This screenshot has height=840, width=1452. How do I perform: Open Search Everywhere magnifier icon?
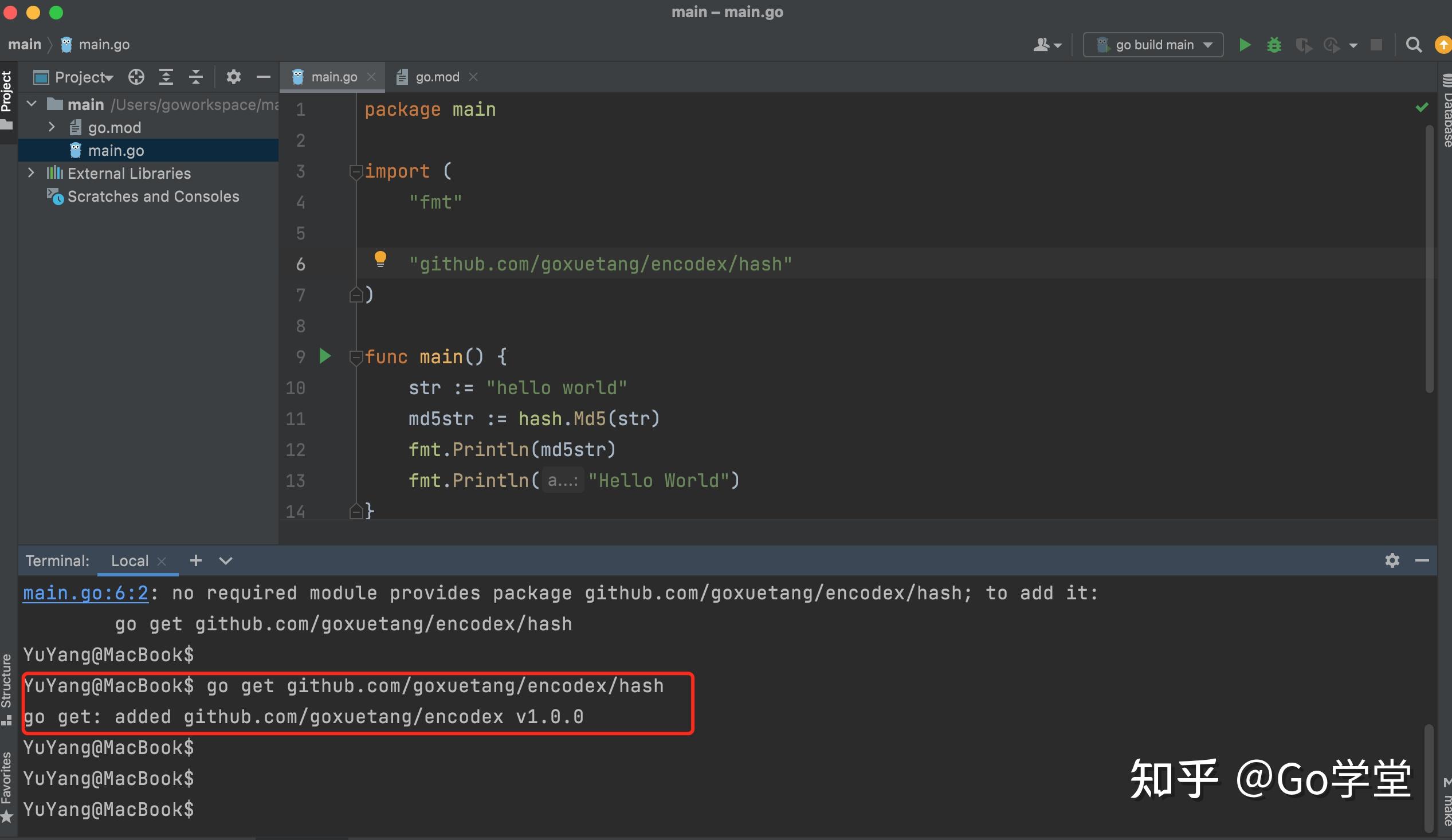tap(1414, 44)
